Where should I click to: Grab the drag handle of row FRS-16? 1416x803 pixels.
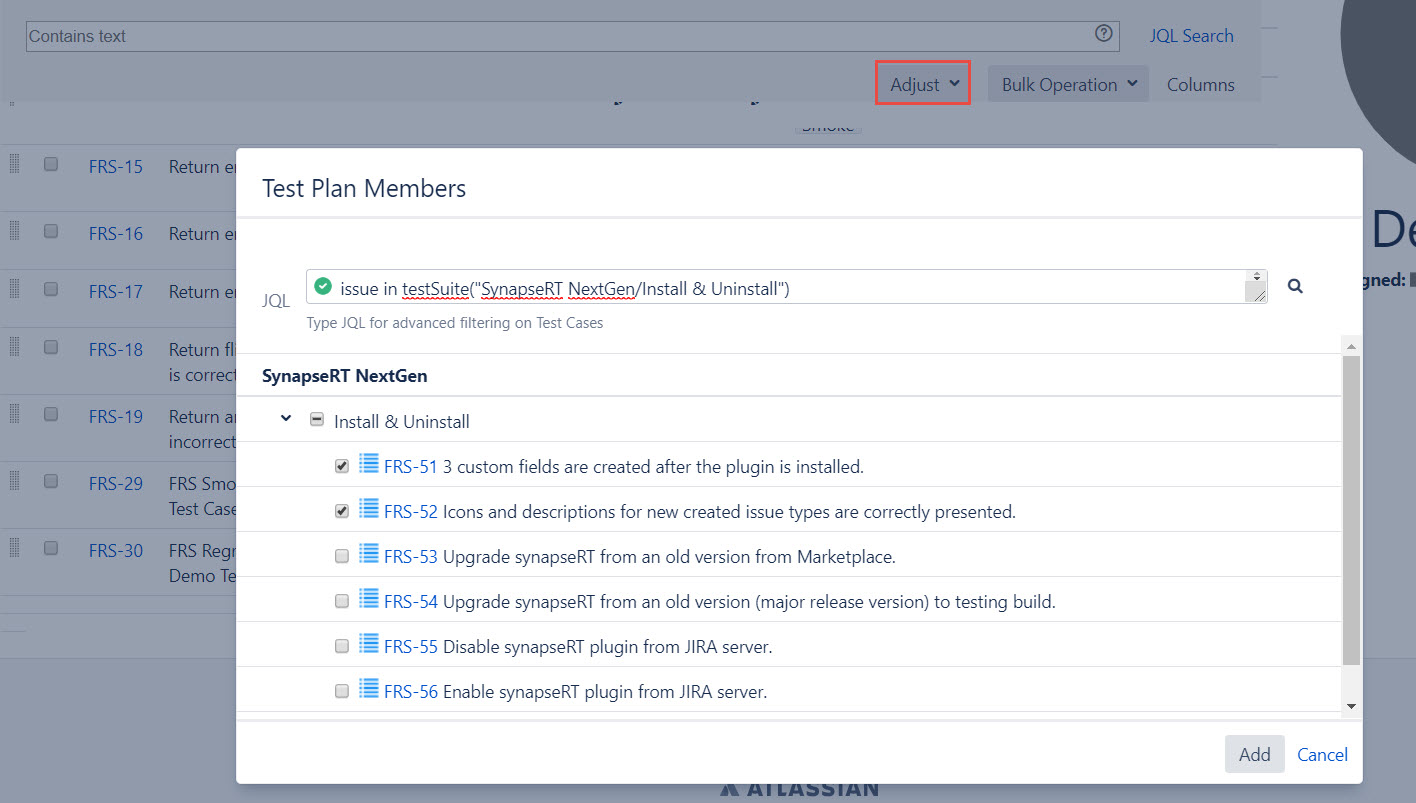tap(15, 231)
